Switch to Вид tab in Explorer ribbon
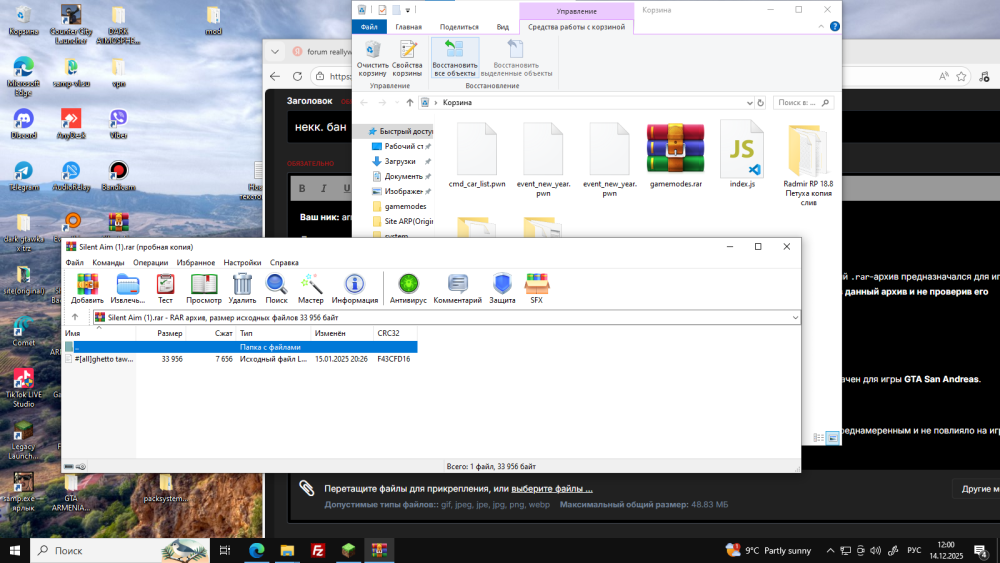 (x=503, y=27)
